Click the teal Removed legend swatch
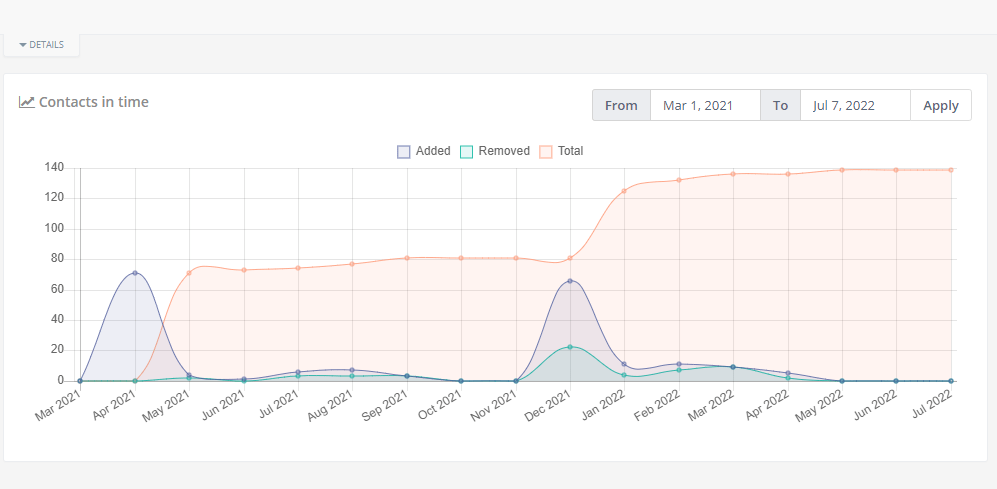997x489 pixels. point(466,152)
